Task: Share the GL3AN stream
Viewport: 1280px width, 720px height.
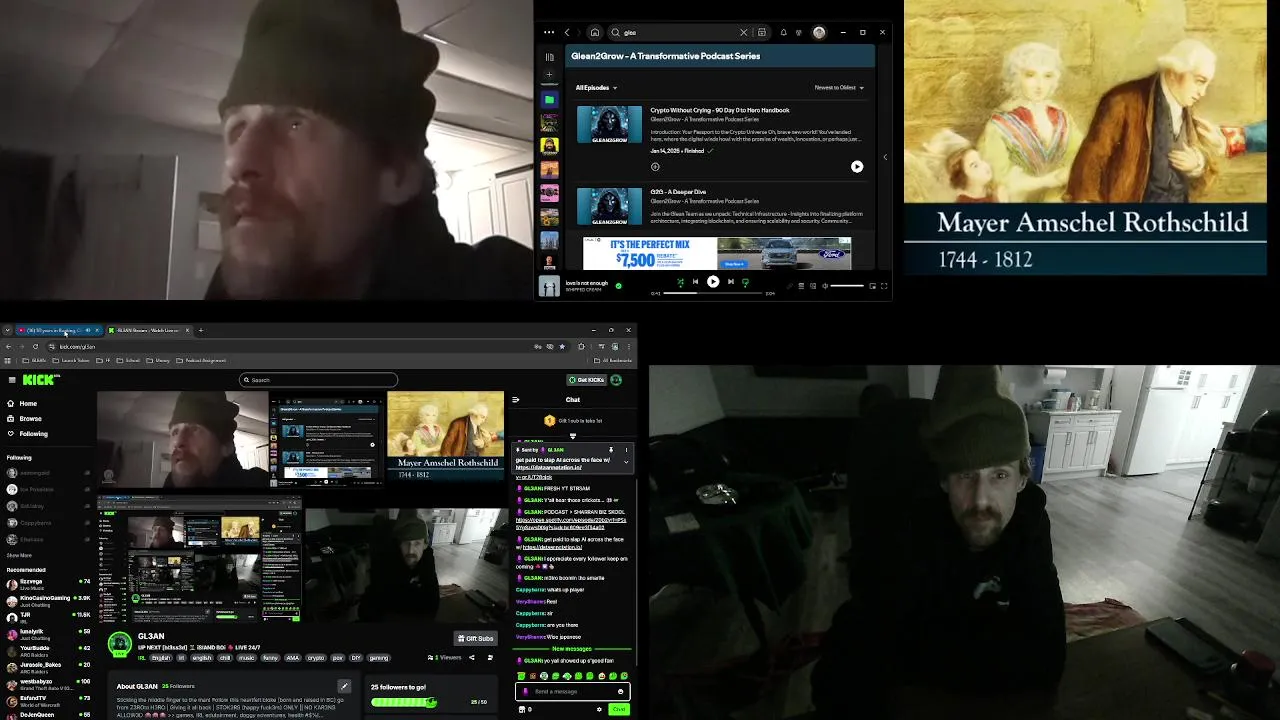Action: coord(472,658)
